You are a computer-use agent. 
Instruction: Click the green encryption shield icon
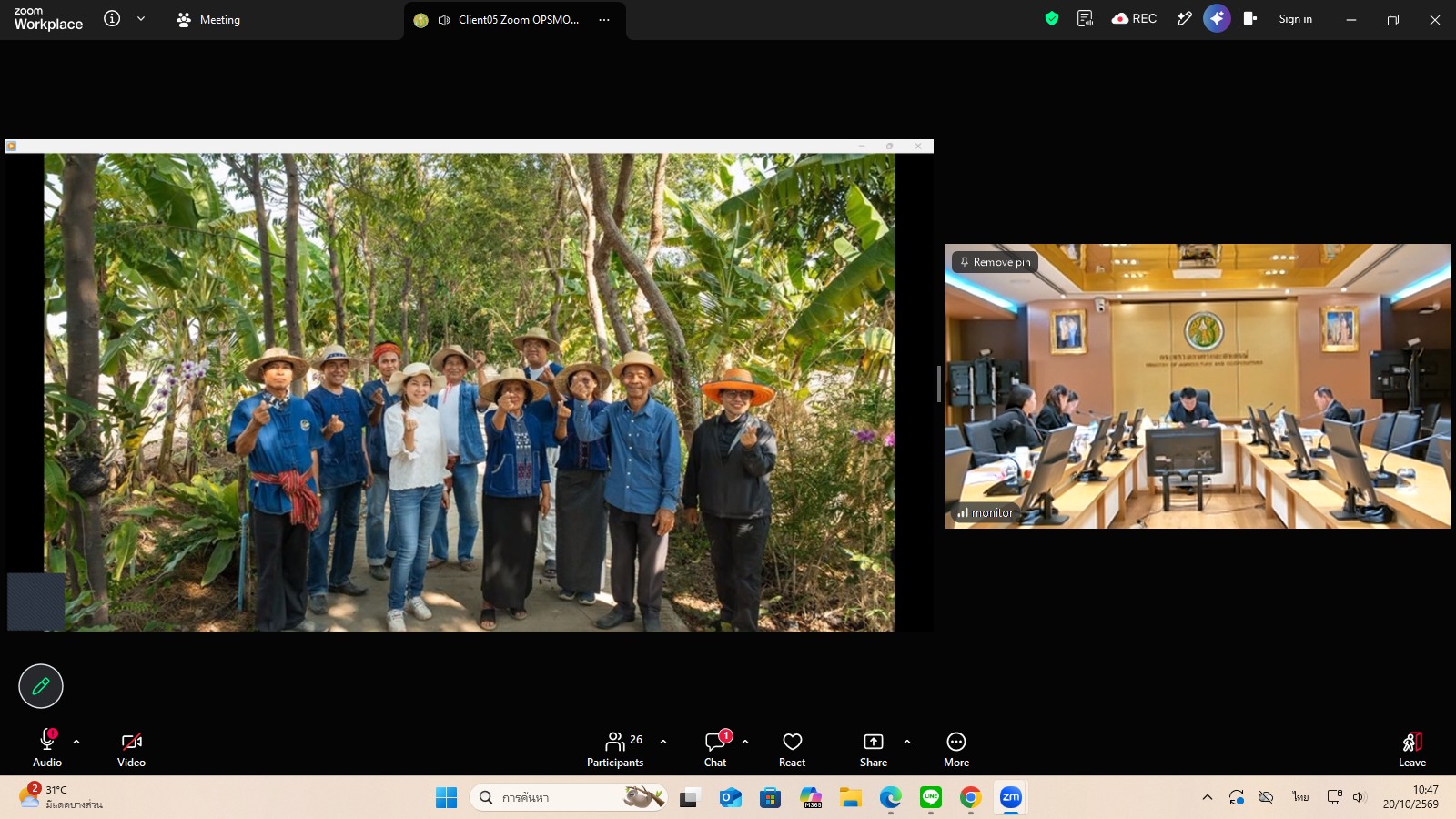click(1052, 18)
